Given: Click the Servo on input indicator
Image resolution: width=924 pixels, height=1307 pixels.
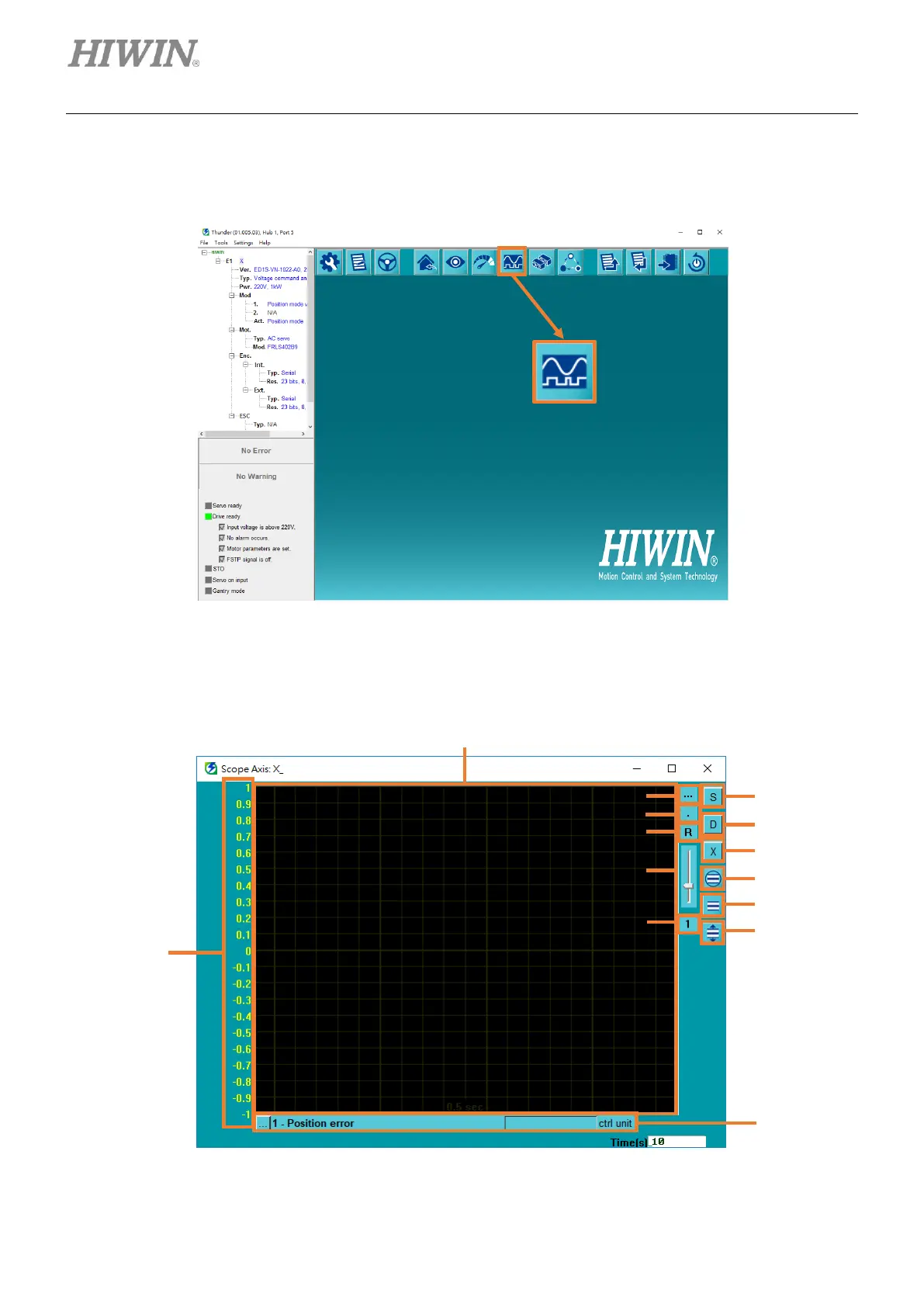Looking at the screenshot, I should click(x=208, y=580).
